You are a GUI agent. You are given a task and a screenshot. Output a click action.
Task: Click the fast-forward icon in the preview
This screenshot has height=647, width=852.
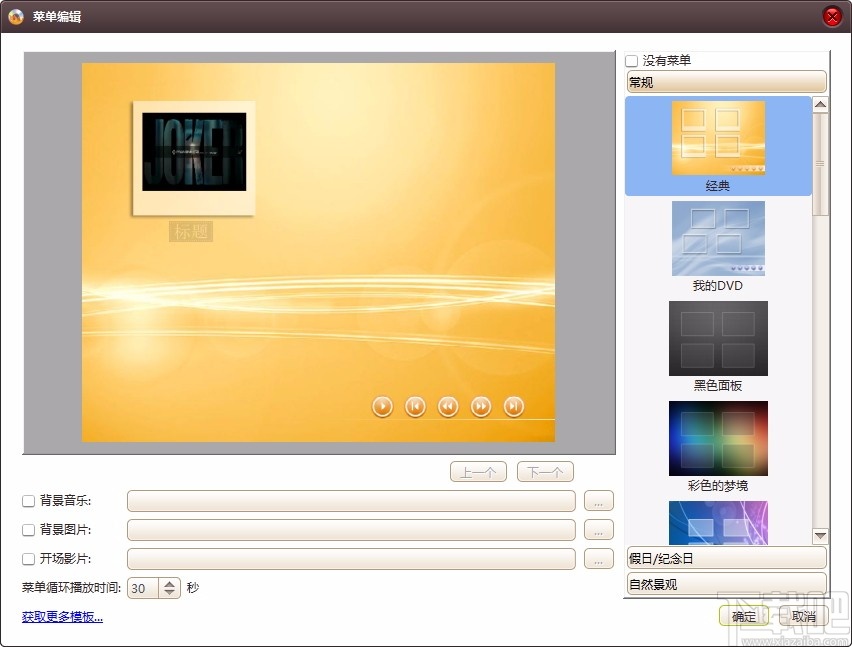481,407
